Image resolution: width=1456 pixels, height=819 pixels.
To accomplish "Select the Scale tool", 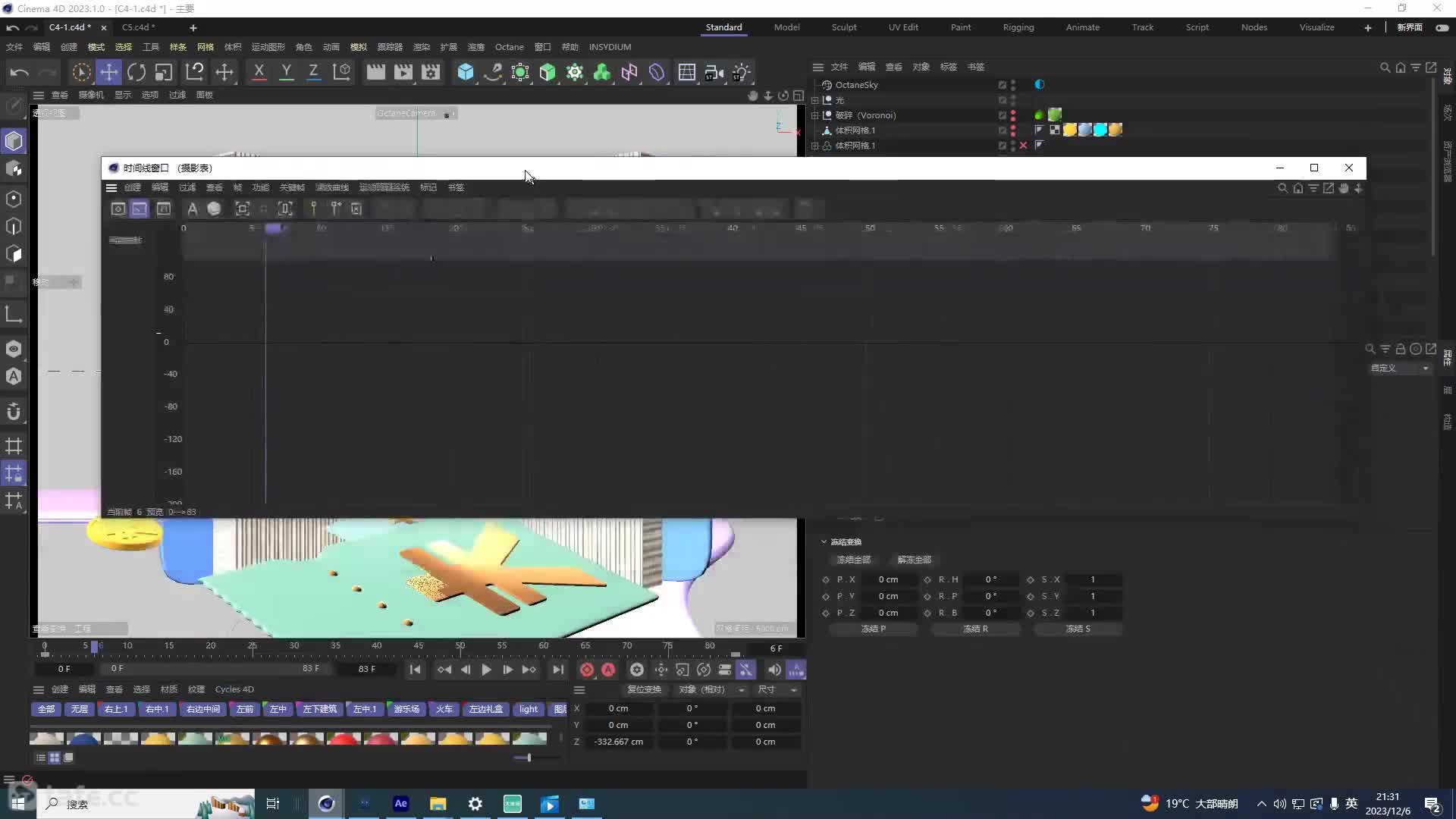I will 164,72.
